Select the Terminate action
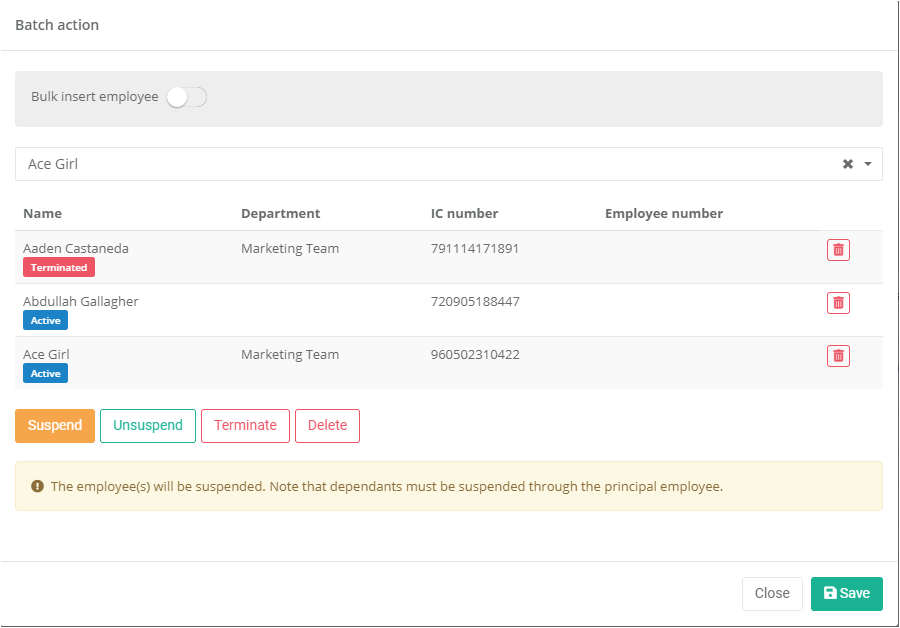The width and height of the screenshot is (900, 628). [x=245, y=425]
